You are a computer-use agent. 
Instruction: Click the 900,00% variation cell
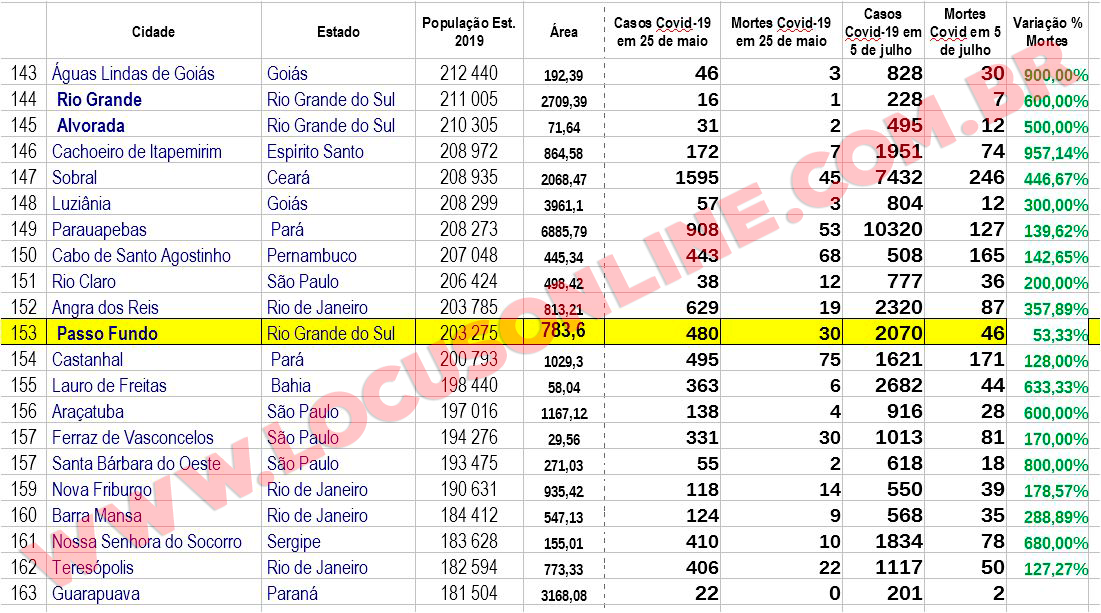1047,74
